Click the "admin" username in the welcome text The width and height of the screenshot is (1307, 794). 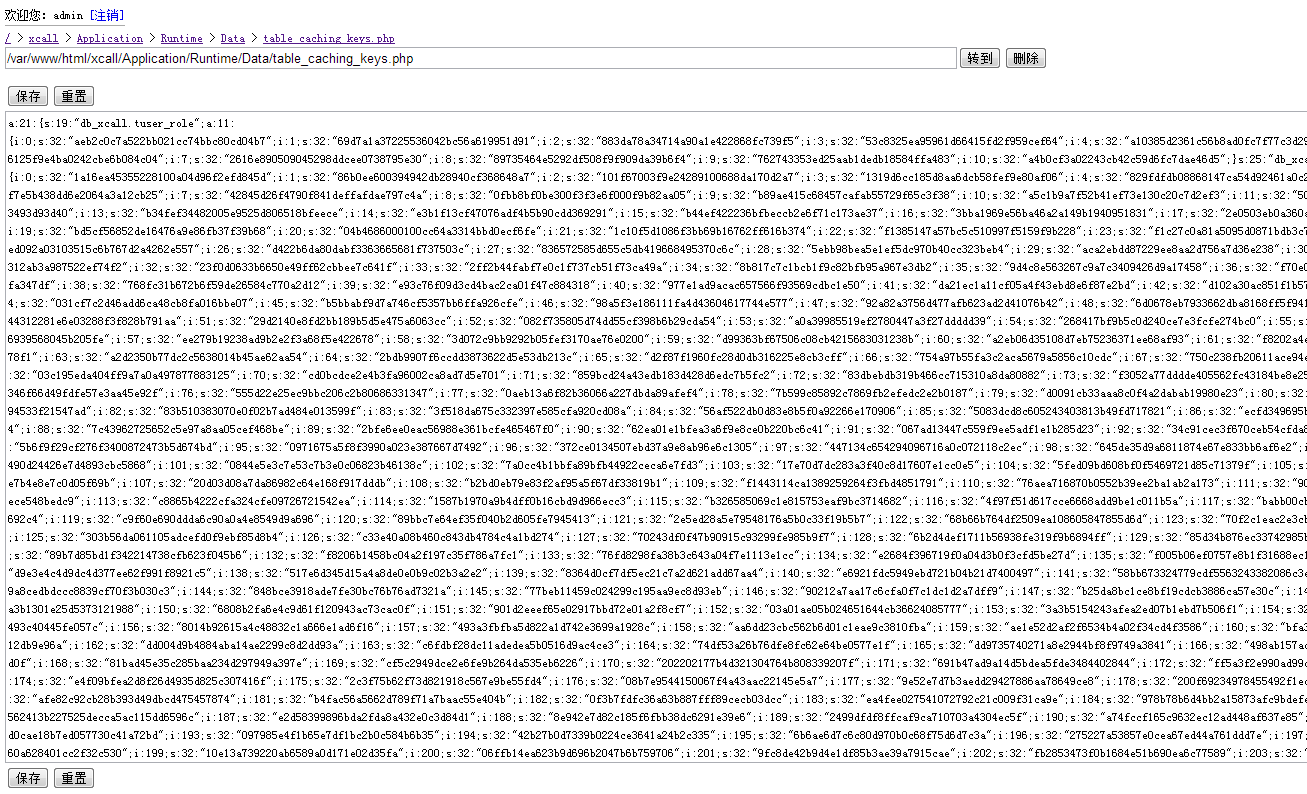(x=69, y=15)
